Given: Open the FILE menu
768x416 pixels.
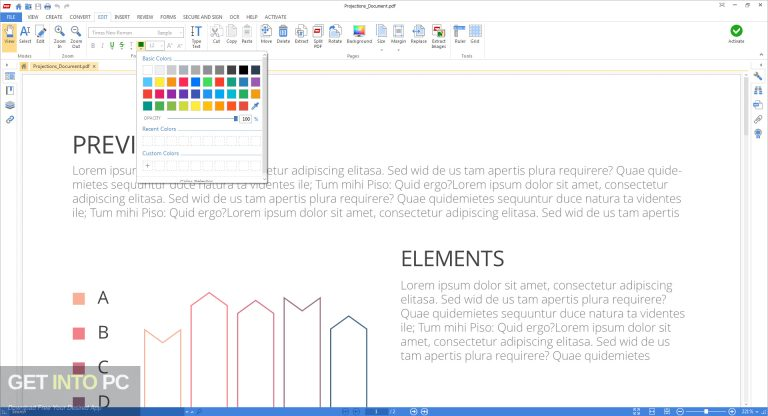Looking at the screenshot, I should (x=11, y=17).
